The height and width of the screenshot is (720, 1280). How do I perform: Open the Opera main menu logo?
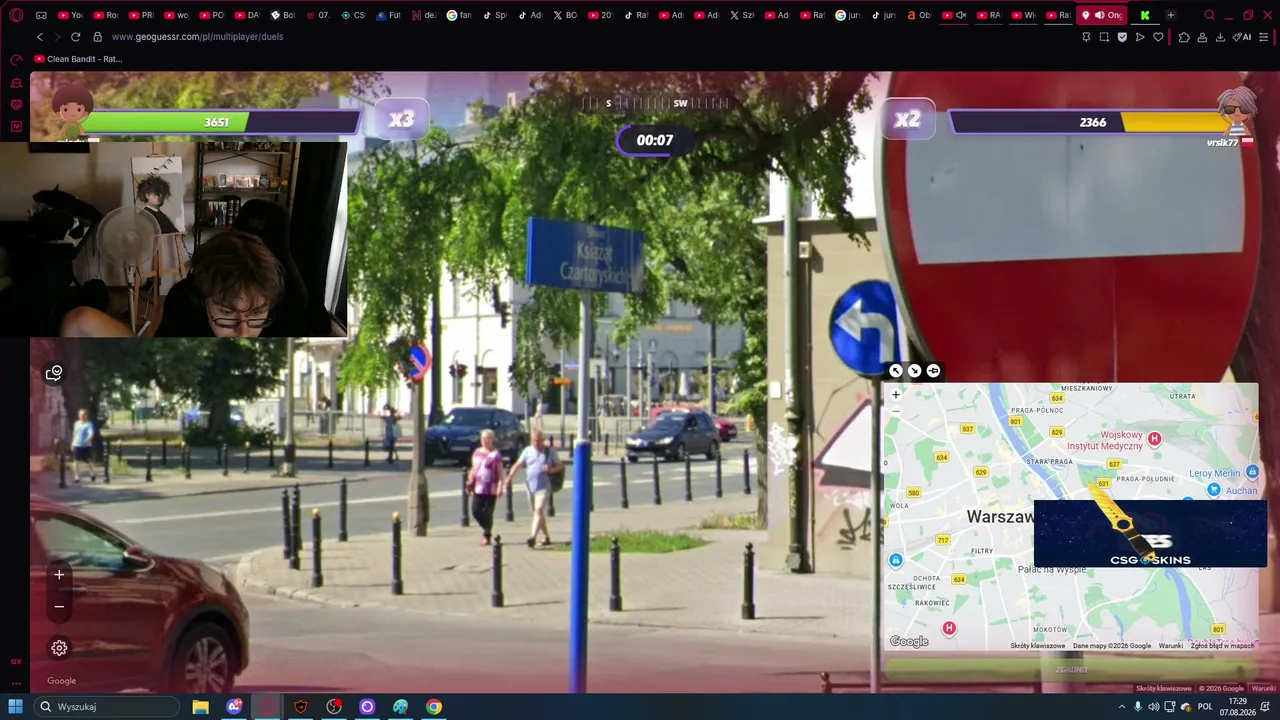tap(16, 15)
